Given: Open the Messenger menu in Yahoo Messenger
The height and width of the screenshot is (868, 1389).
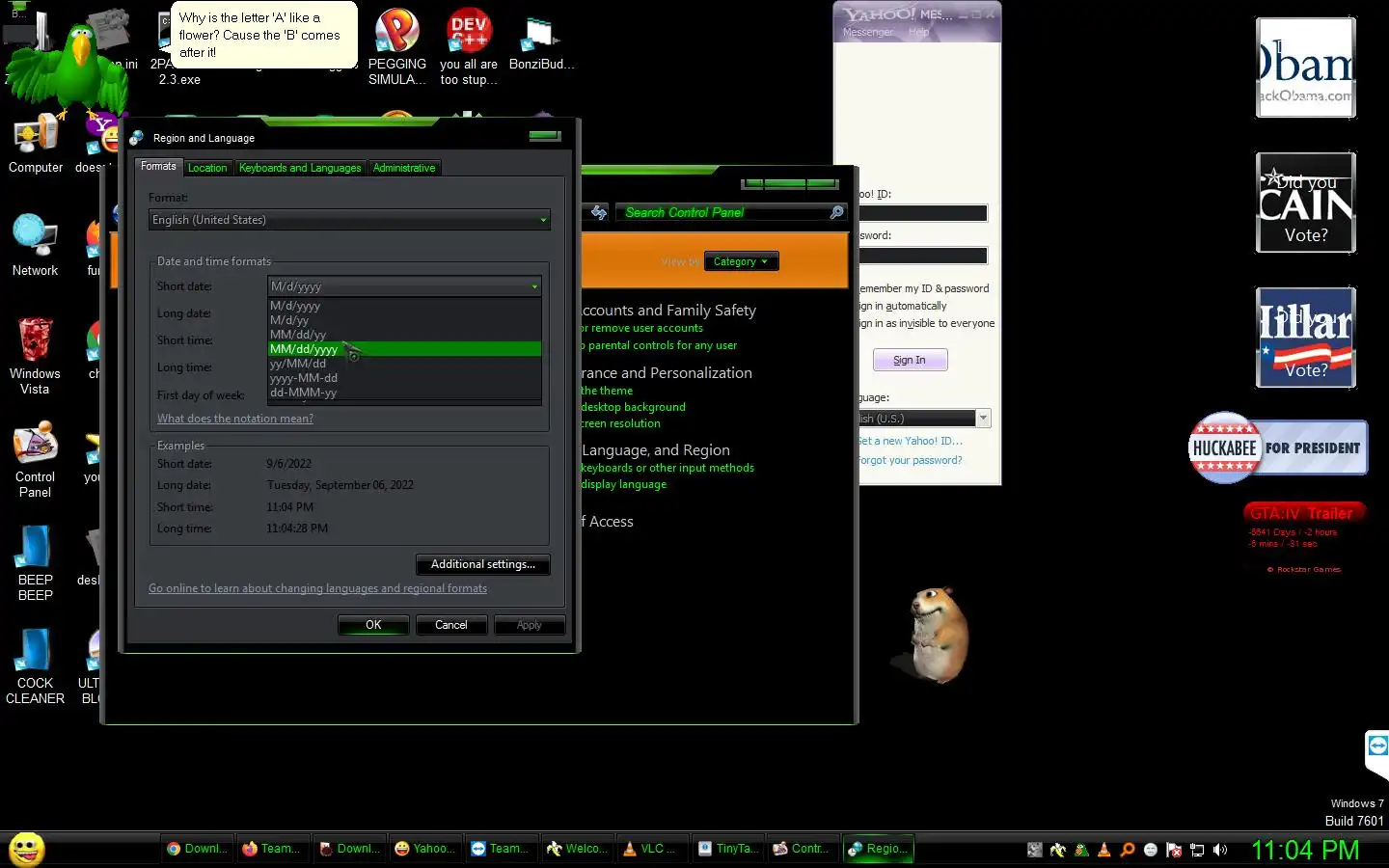Looking at the screenshot, I should click(867, 33).
